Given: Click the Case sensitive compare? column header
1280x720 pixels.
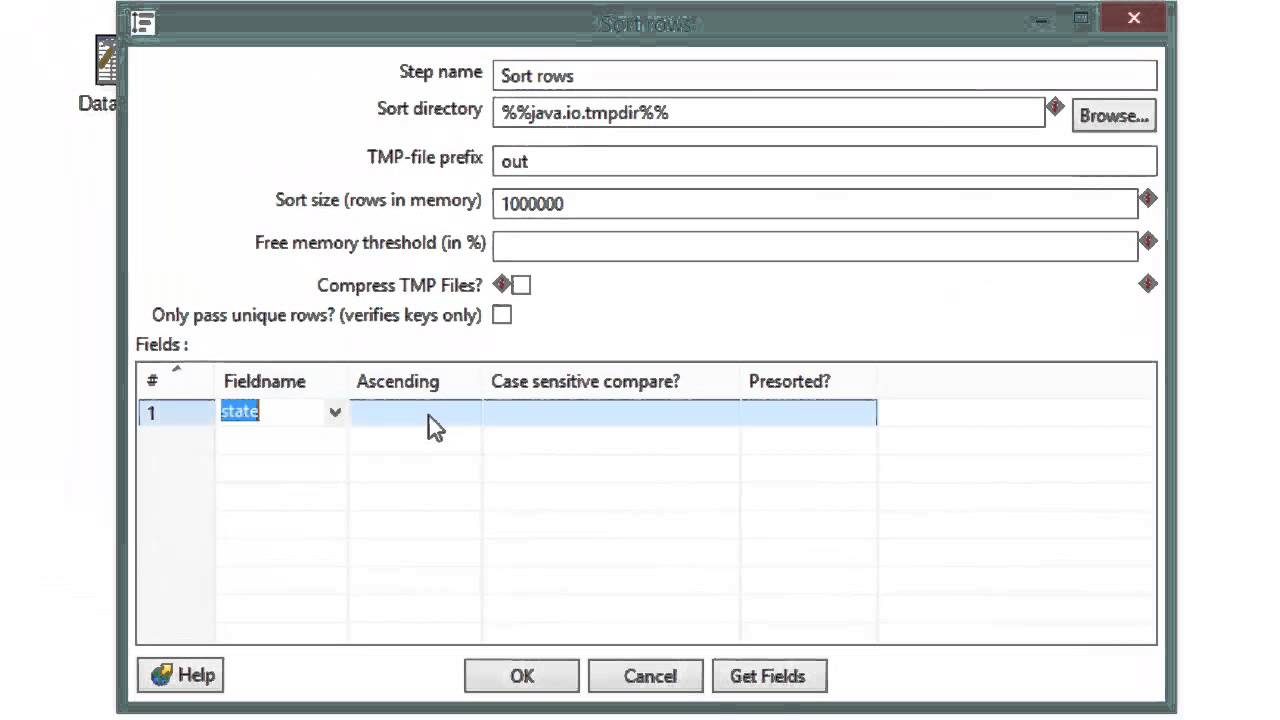Looking at the screenshot, I should pyautogui.click(x=611, y=381).
